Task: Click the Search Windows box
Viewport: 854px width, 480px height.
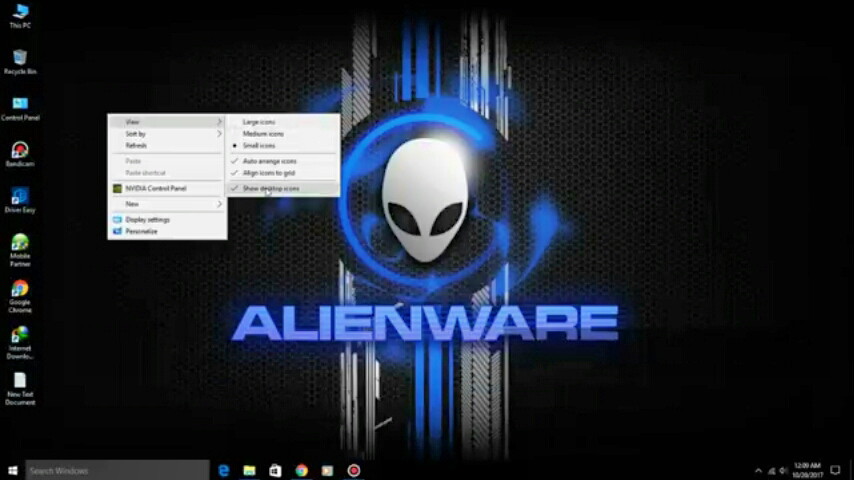Action: click(x=117, y=470)
